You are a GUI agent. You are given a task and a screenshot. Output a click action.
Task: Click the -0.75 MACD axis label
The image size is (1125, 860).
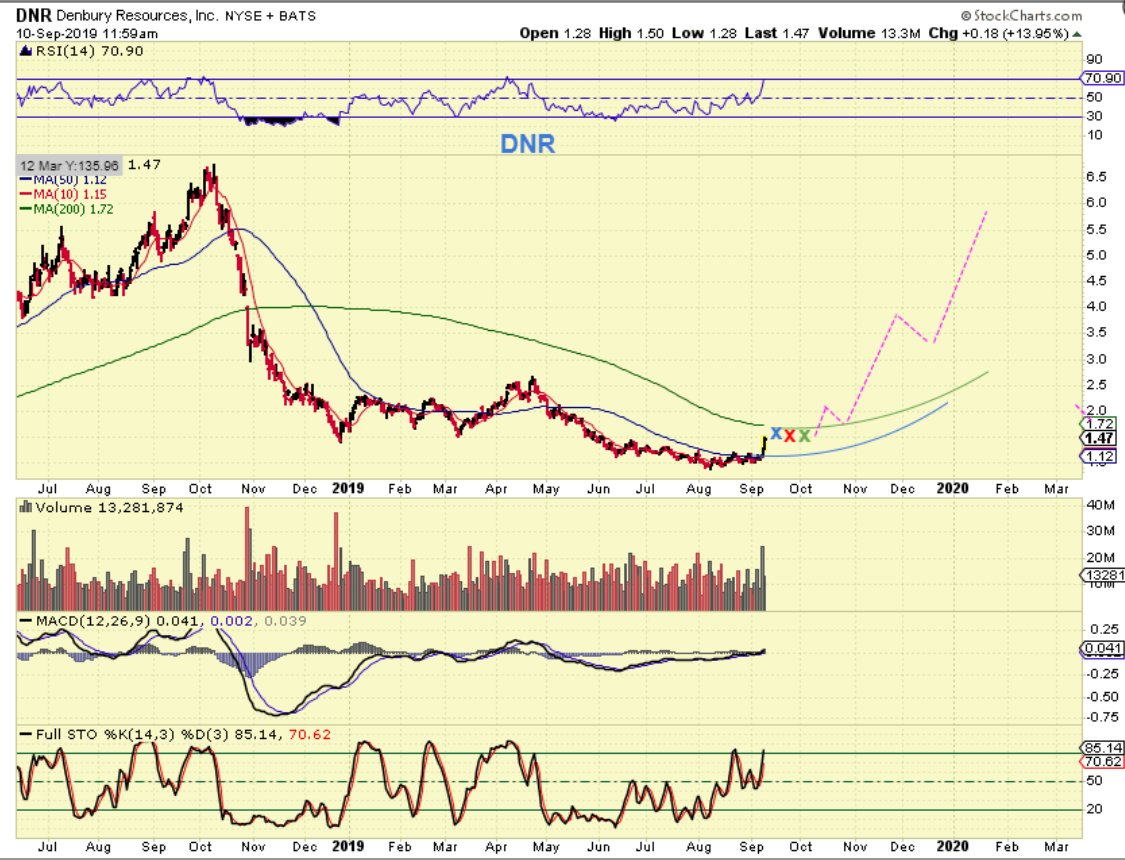[x=1102, y=717]
